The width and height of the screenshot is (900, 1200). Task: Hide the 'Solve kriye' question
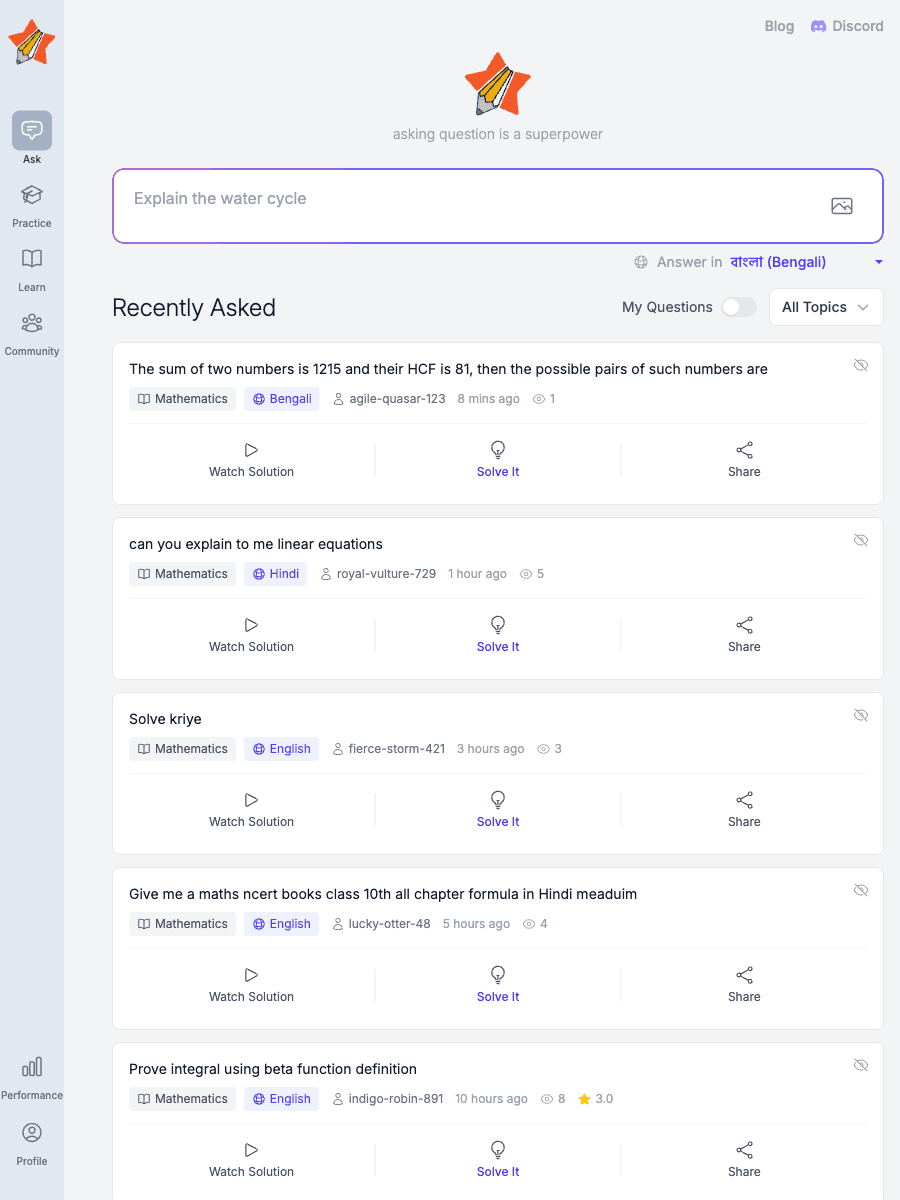click(x=861, y=715)
